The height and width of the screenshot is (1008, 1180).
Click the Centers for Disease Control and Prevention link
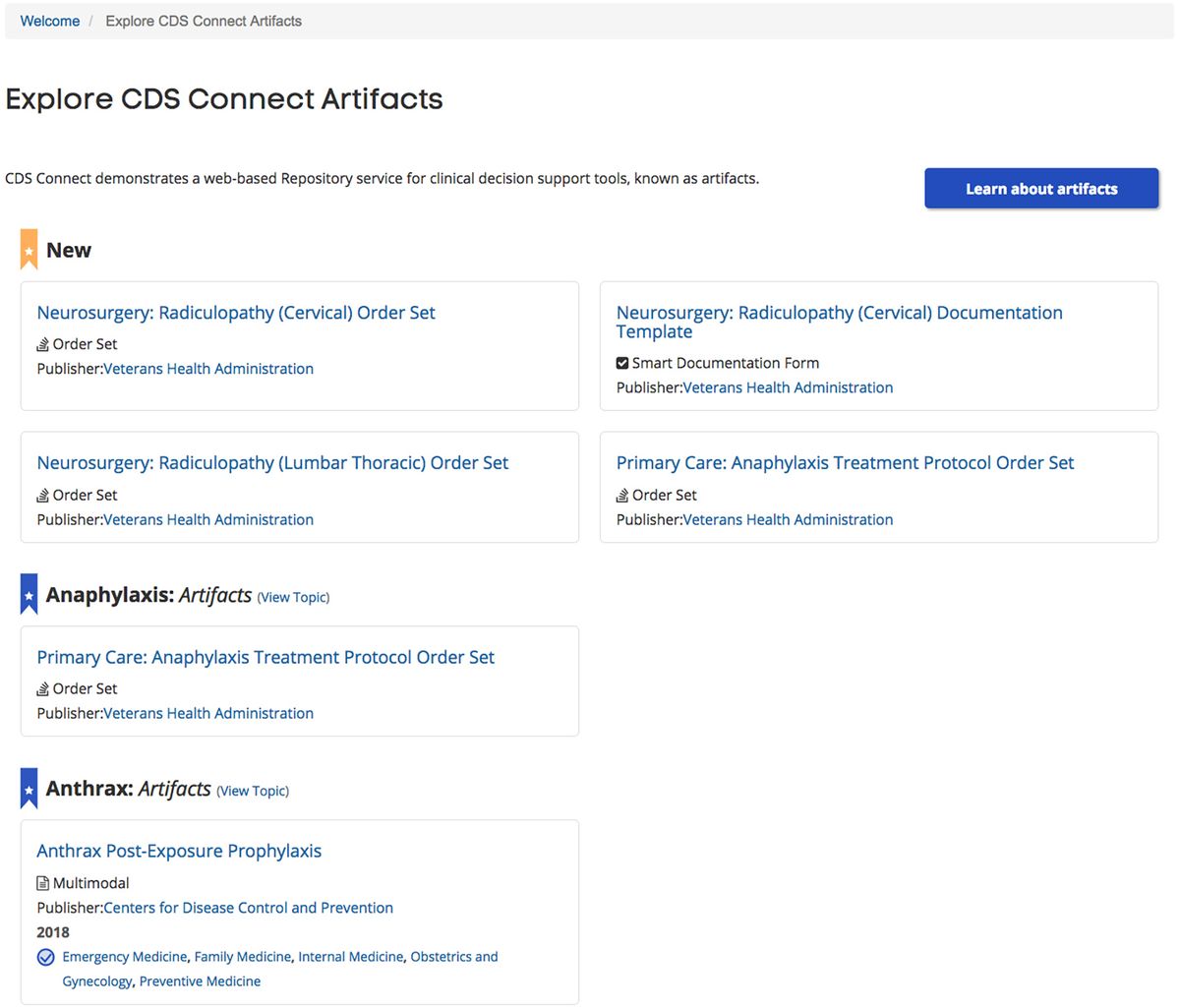(x=247, y=907)
